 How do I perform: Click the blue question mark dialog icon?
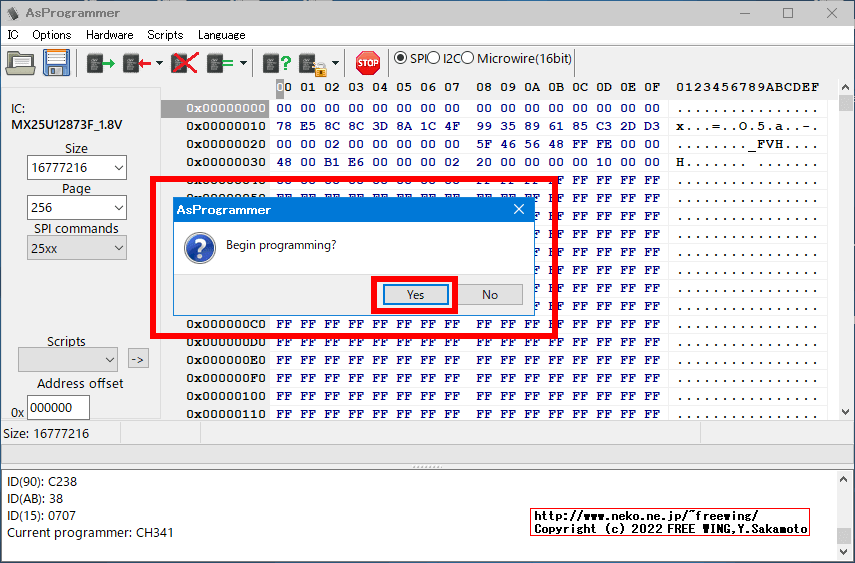(x=200, y=248)
